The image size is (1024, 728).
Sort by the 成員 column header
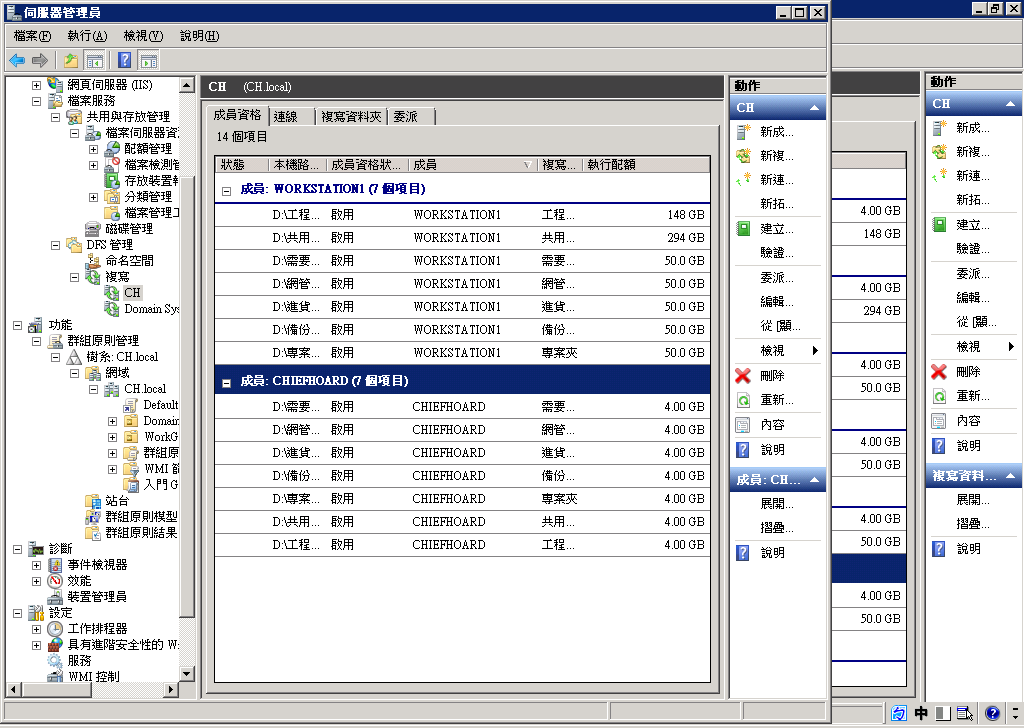click(473, 165)
